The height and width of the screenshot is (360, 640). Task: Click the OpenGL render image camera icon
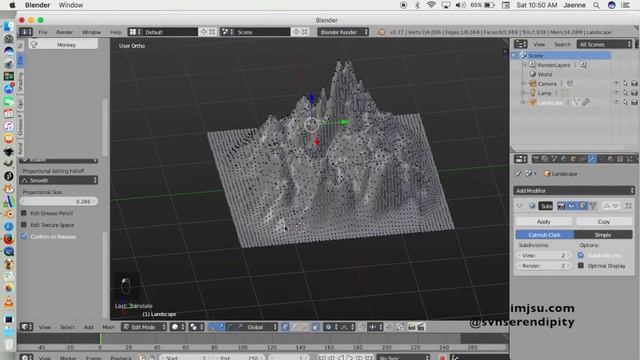click(x=411, y=327)
